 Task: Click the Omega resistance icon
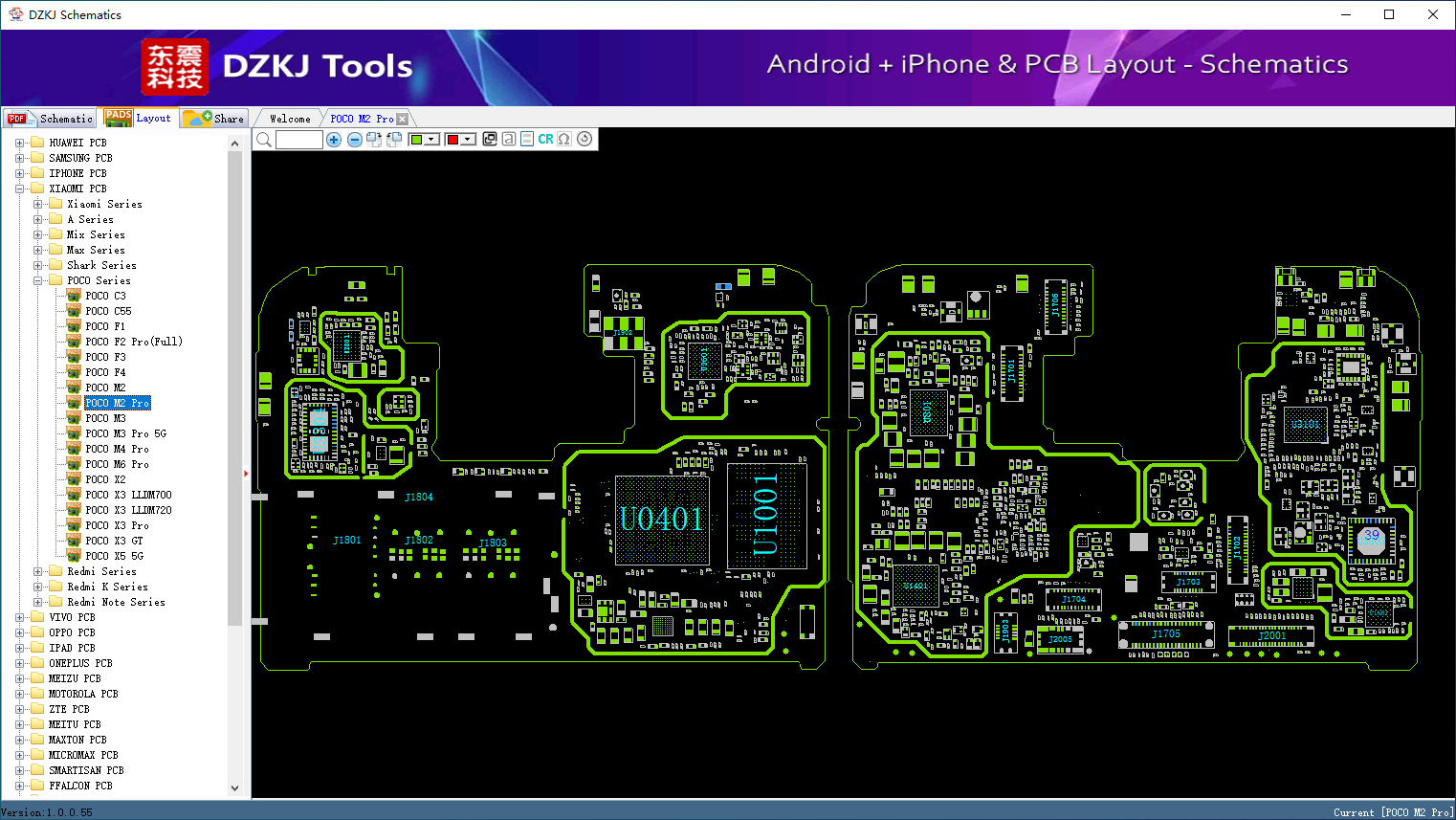tap(564, 139)
